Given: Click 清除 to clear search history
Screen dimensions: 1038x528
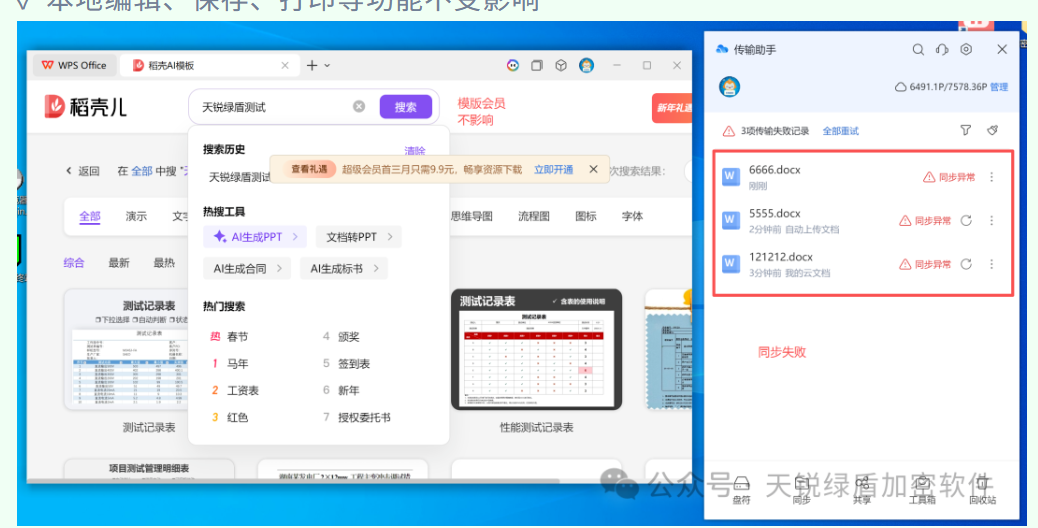Looking at the screenshot, I should click(414, 150).
